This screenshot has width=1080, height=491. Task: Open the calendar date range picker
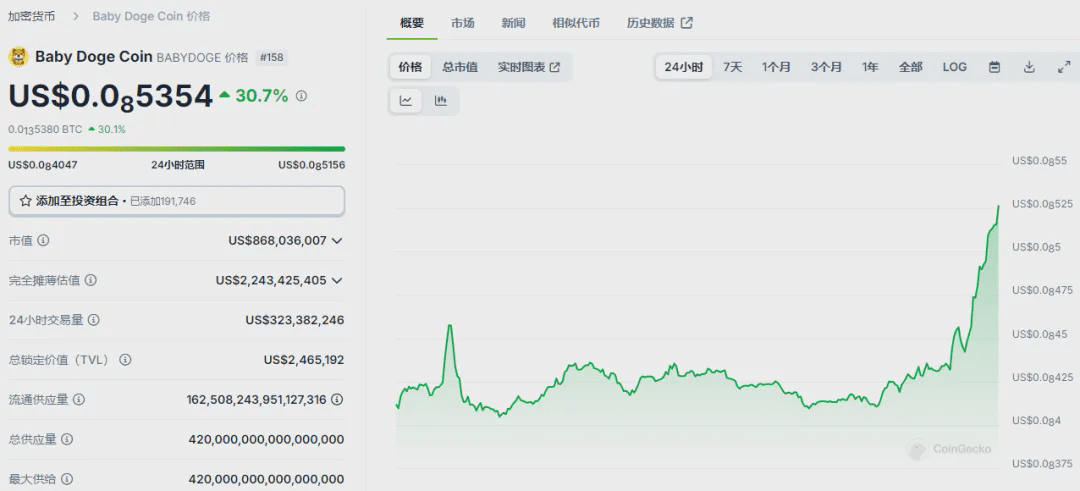(x=995, y=67)
